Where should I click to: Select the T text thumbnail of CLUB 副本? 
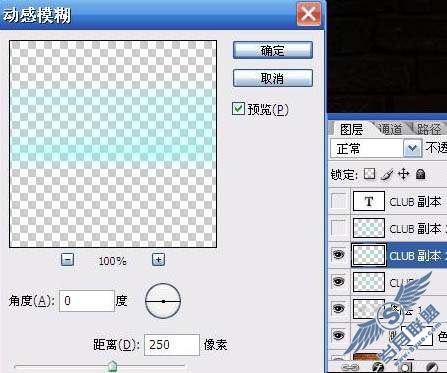pos(369,201)
